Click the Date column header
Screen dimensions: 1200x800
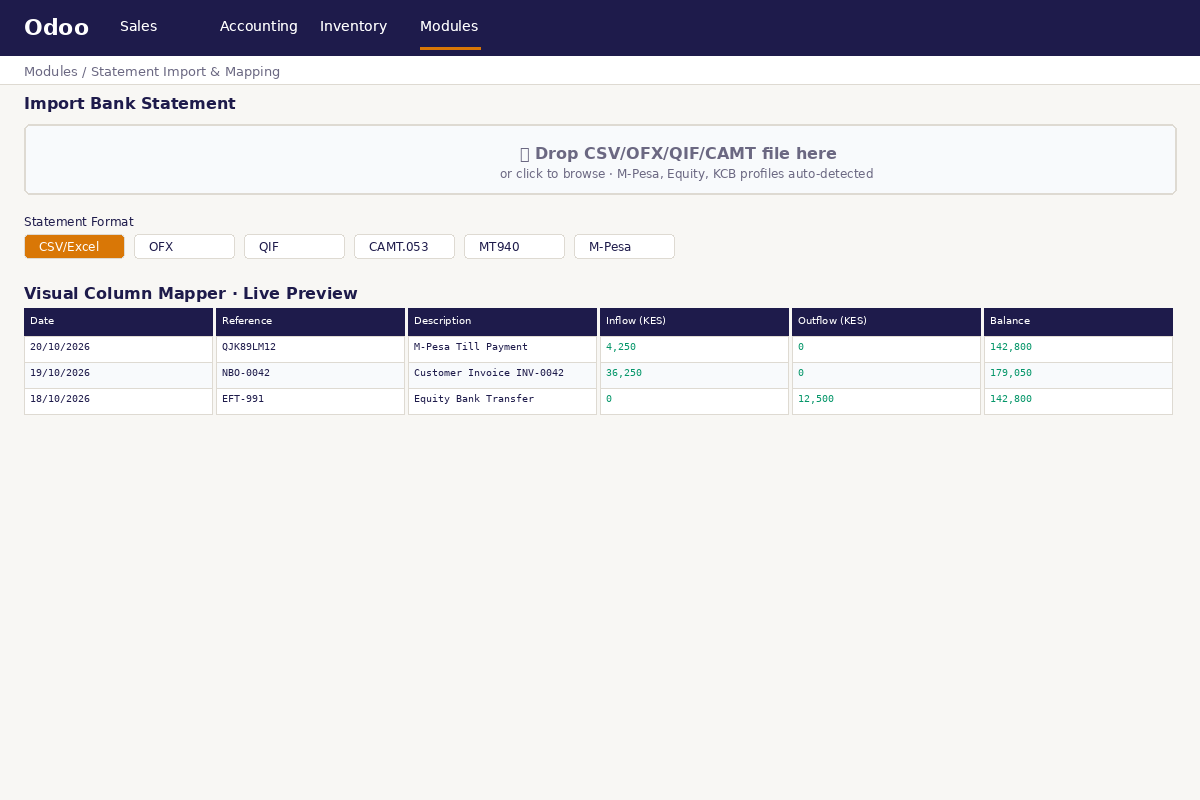[x=118, y=322]
